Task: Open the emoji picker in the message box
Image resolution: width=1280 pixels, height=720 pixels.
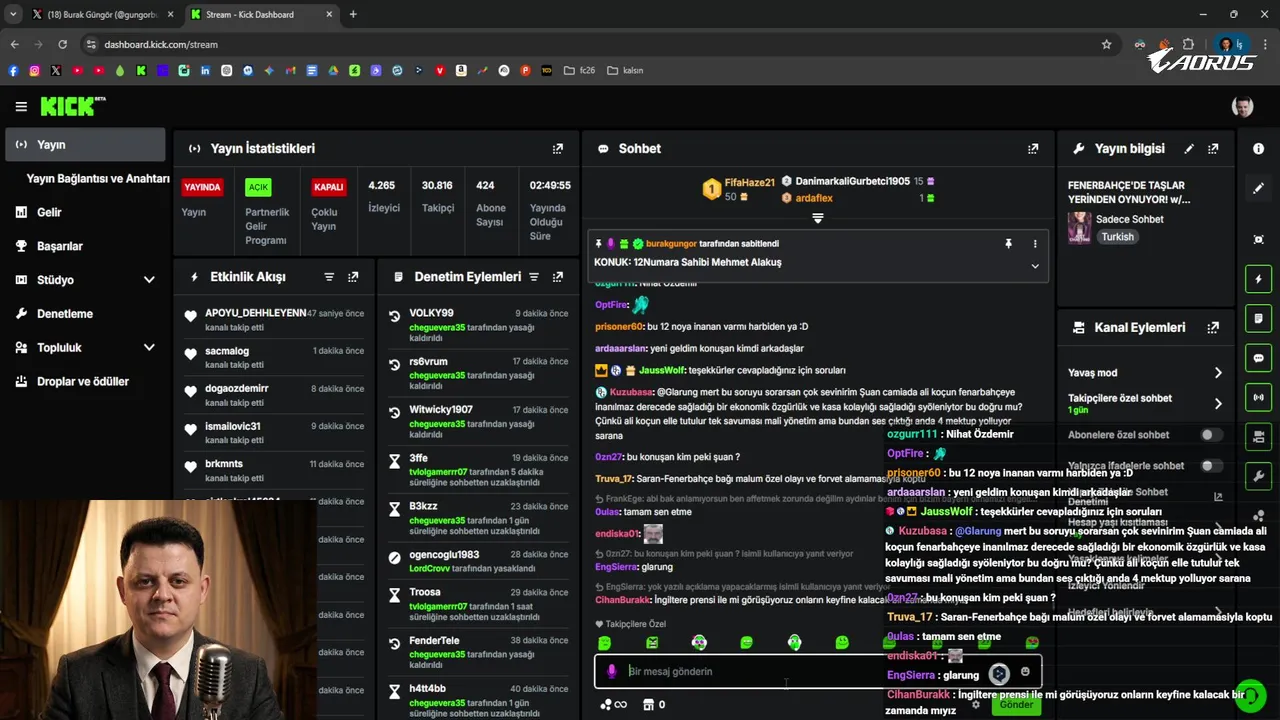Action: (x=1025, y=672)
